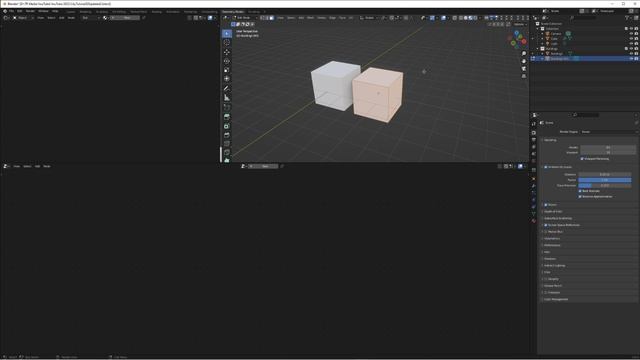This screenshot has width=640, height=360.
Task: Click the viewport zoom magnifier gizmo
Action: (524, 53)
